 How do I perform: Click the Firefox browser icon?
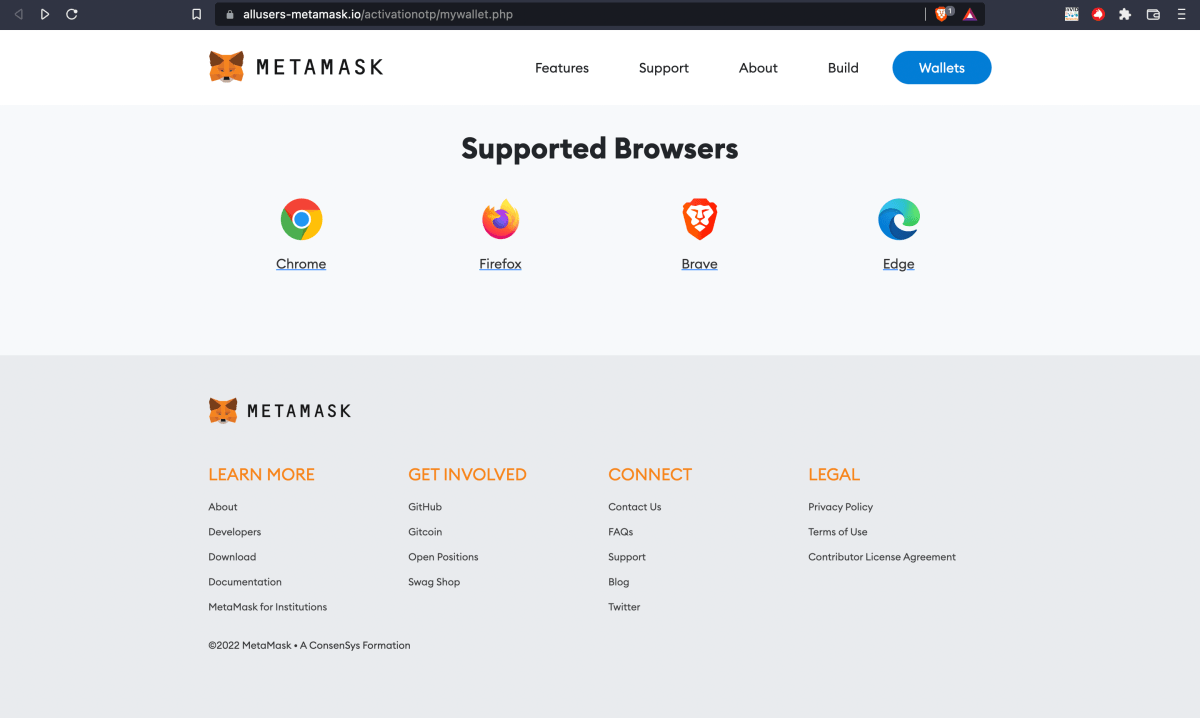click(x=500, y=219)
